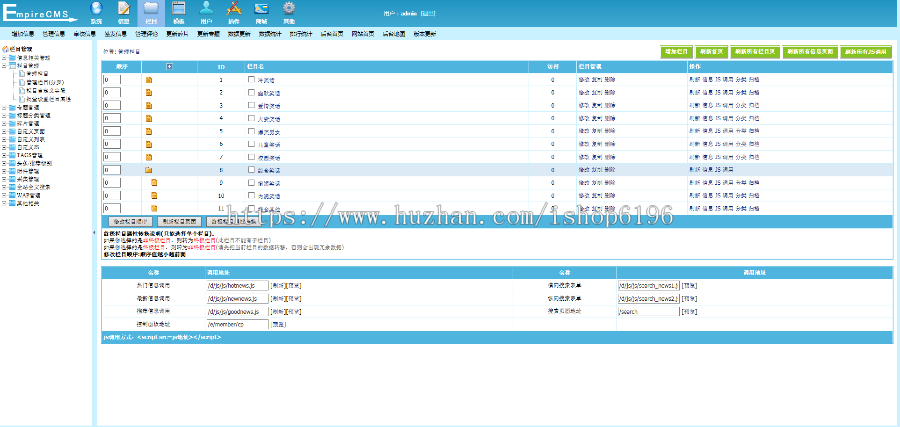
Task: Open 管理信息 in the submenu bar
Action: coord(53,34)
